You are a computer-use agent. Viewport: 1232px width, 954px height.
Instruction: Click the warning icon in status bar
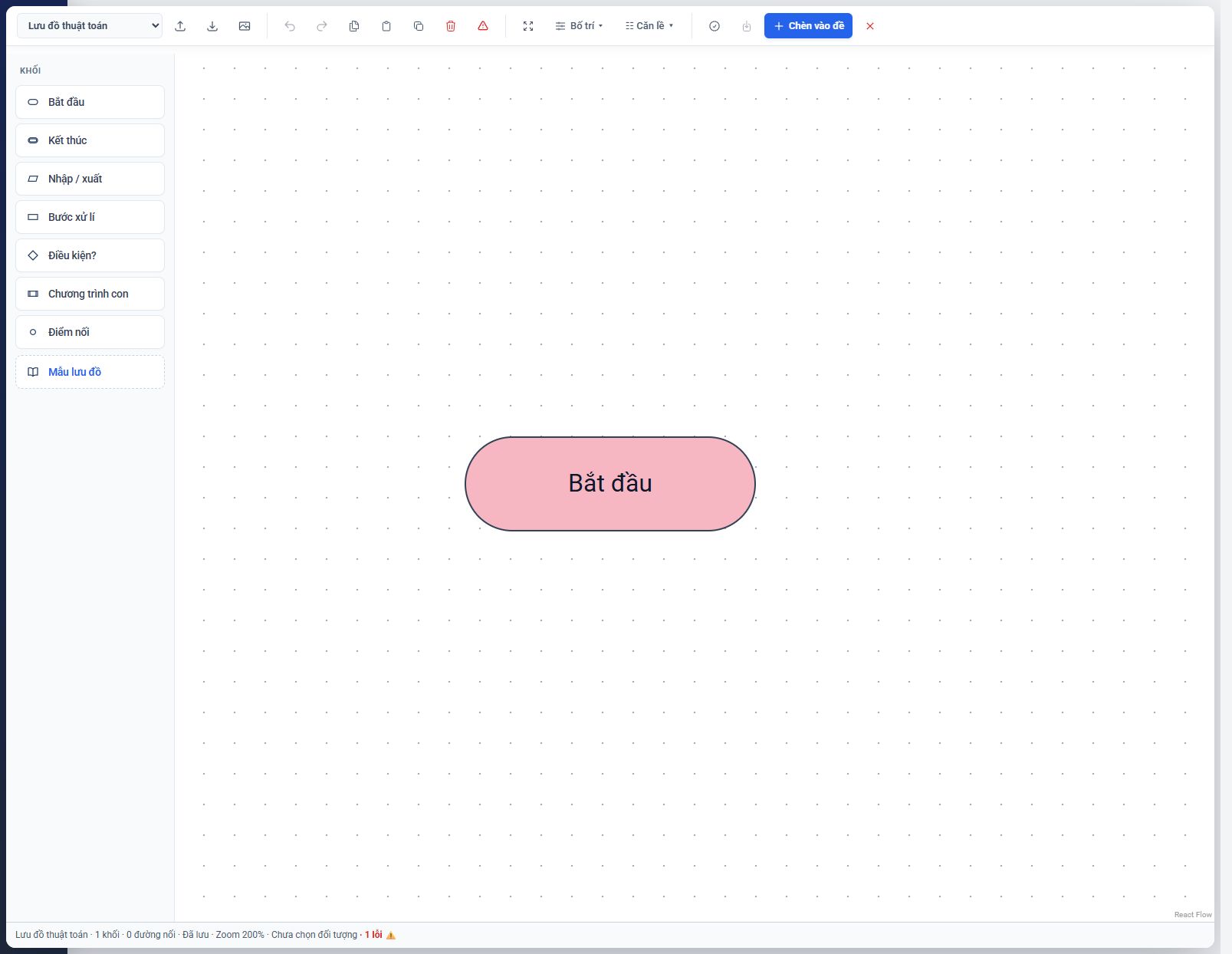point(391,935)
